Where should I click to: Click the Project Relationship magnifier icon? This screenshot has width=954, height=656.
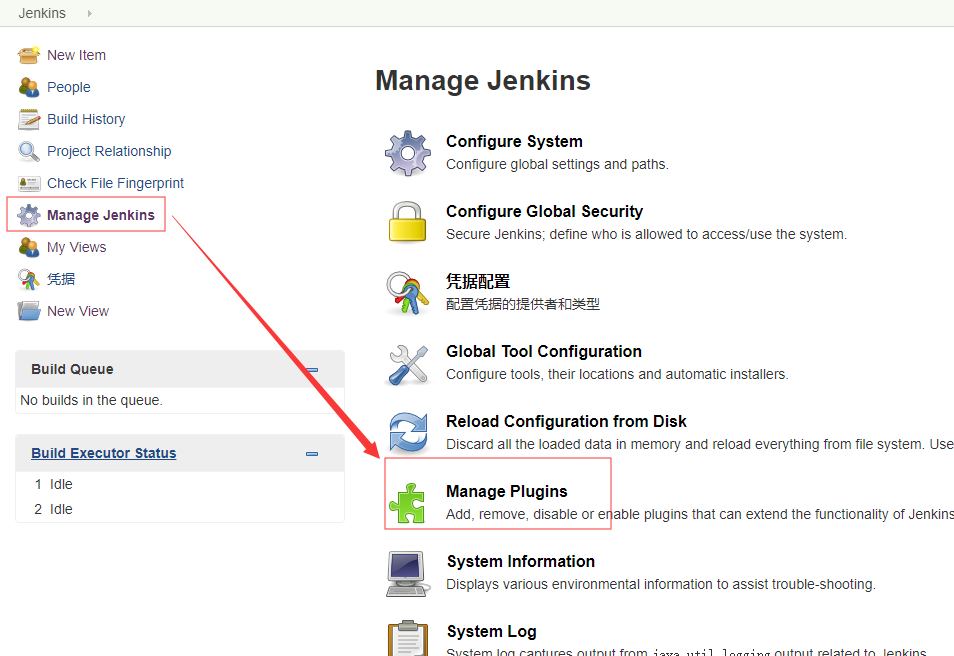coord(29,152)
